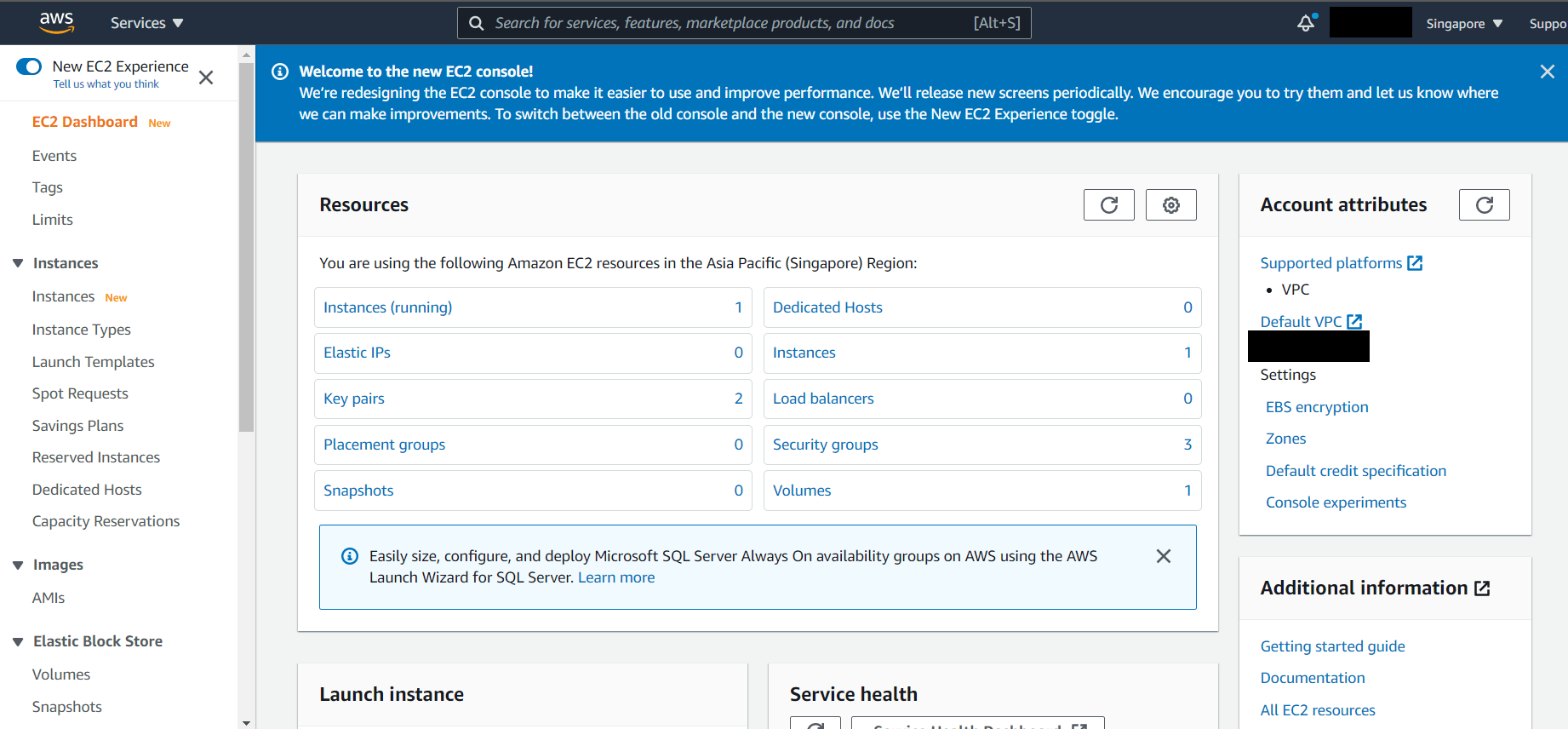The width and height of the screenshot is (1568, 729).
Task: Open Zones setting
Action: click(x=1285, y=439)
